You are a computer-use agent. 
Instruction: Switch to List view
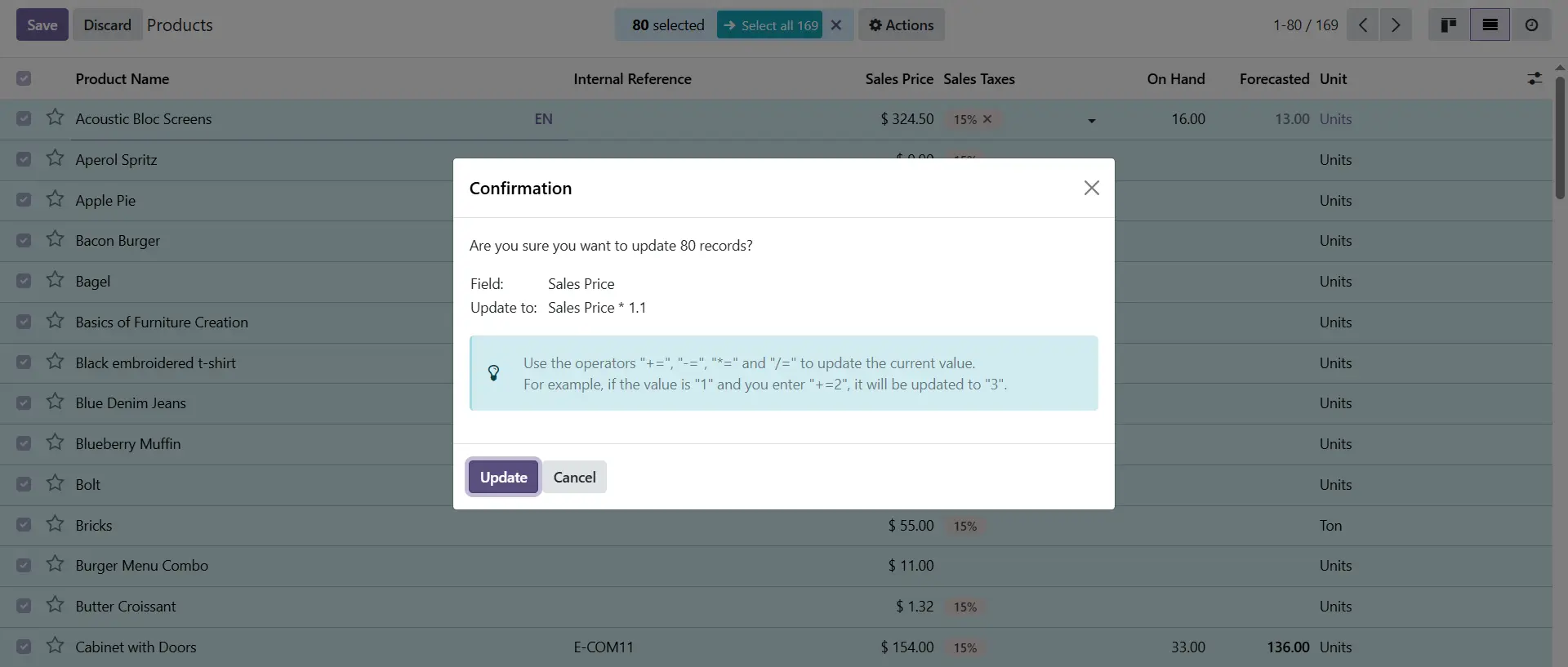(x=1490, y=25)
